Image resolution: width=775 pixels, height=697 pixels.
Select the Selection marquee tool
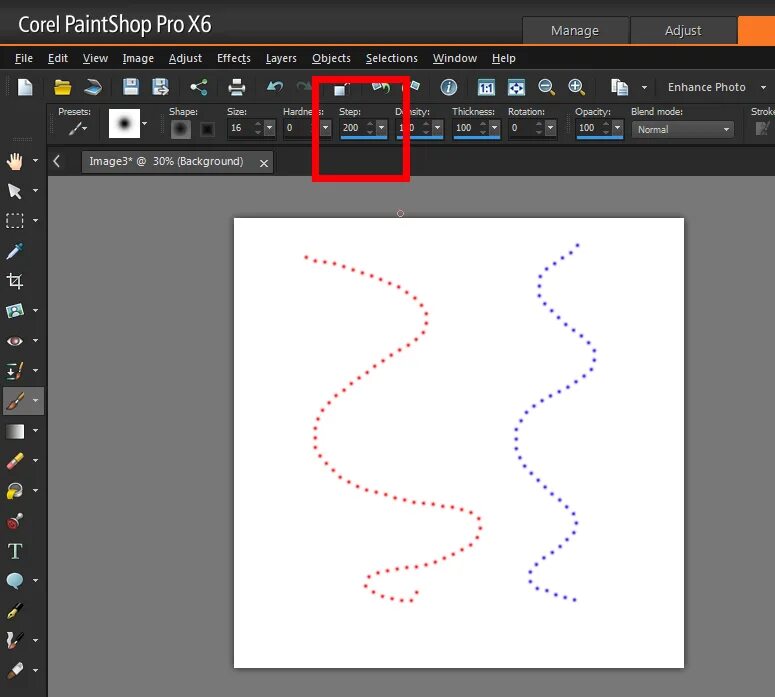point(14,220)
